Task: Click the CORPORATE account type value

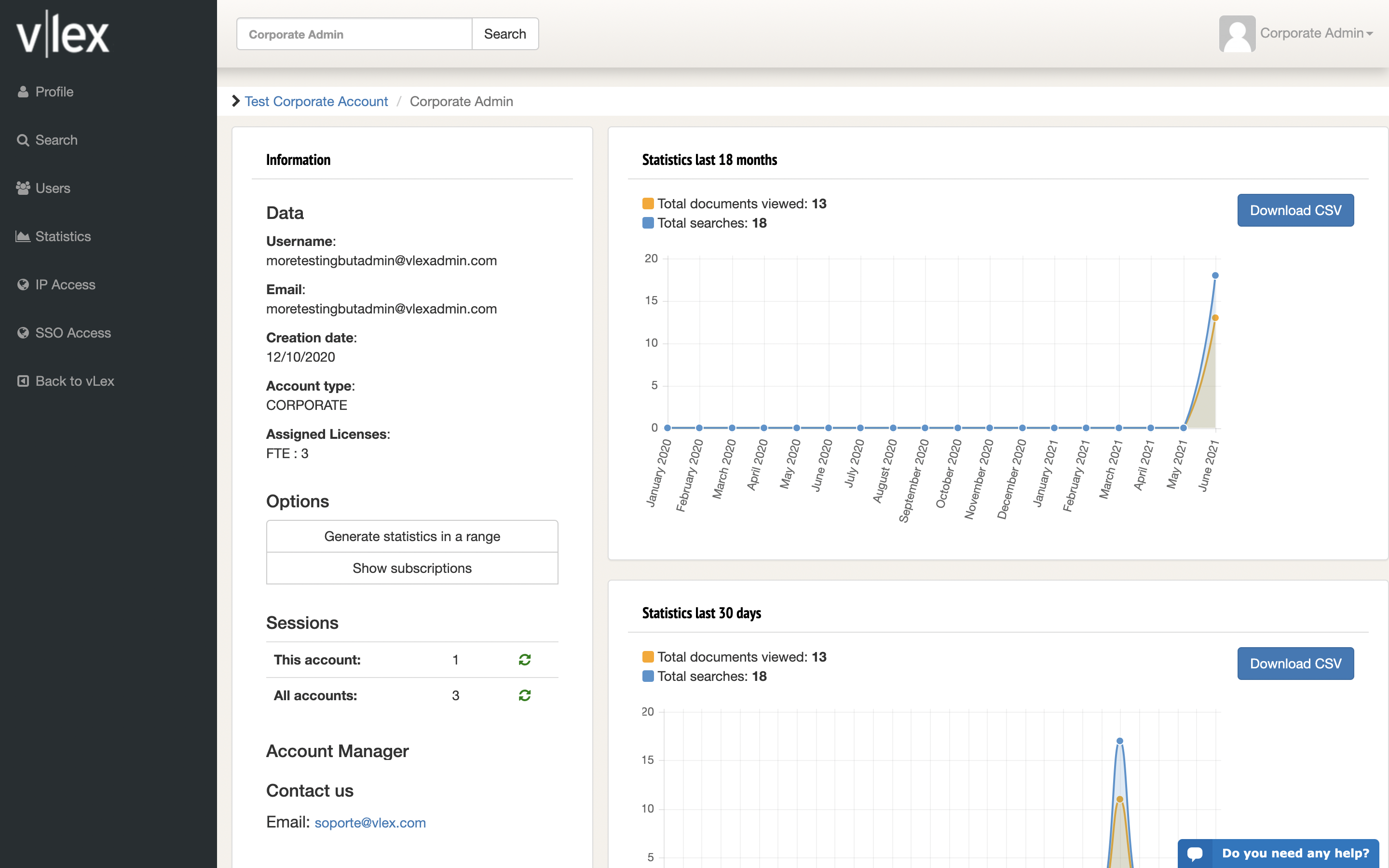Action: 307,405
